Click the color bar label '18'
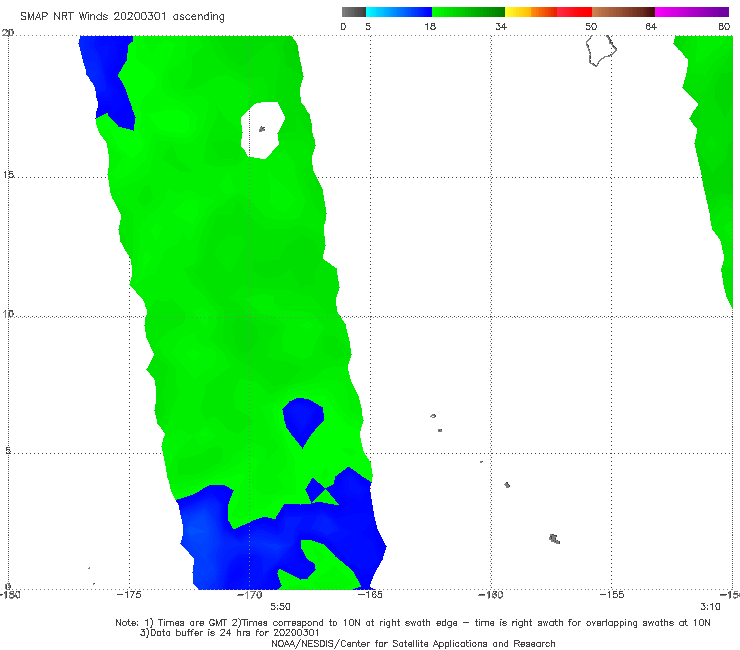740x650 pixels. coord(430,26)
